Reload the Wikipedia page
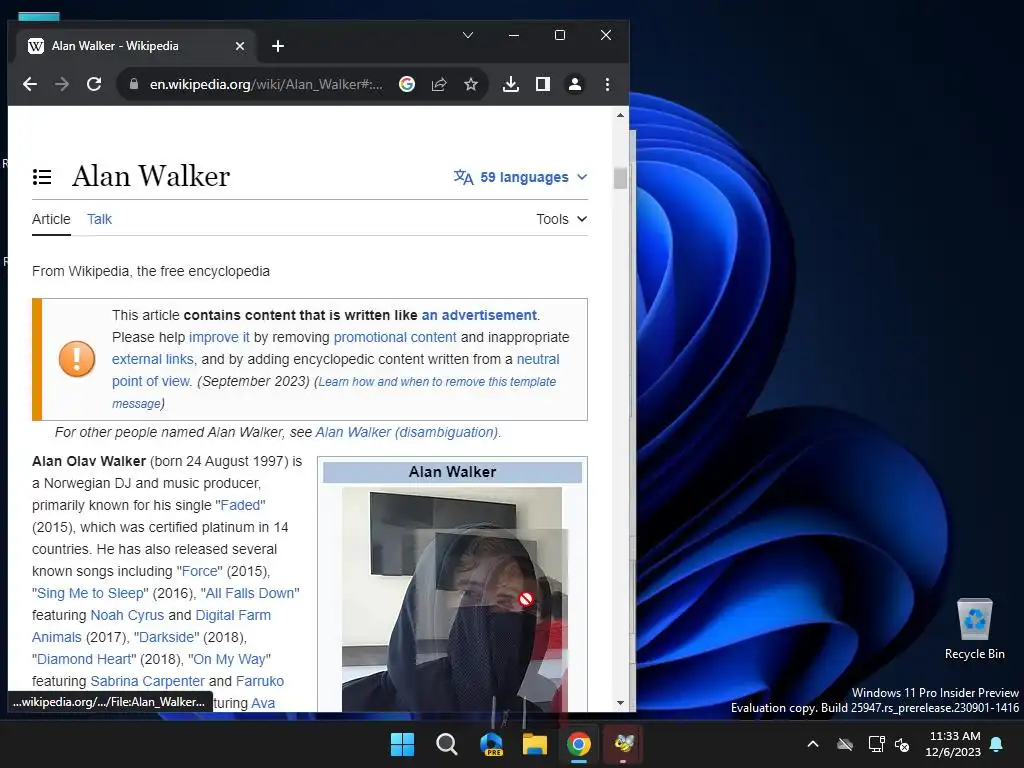The image size is (1024, 768). coord(94,84)
